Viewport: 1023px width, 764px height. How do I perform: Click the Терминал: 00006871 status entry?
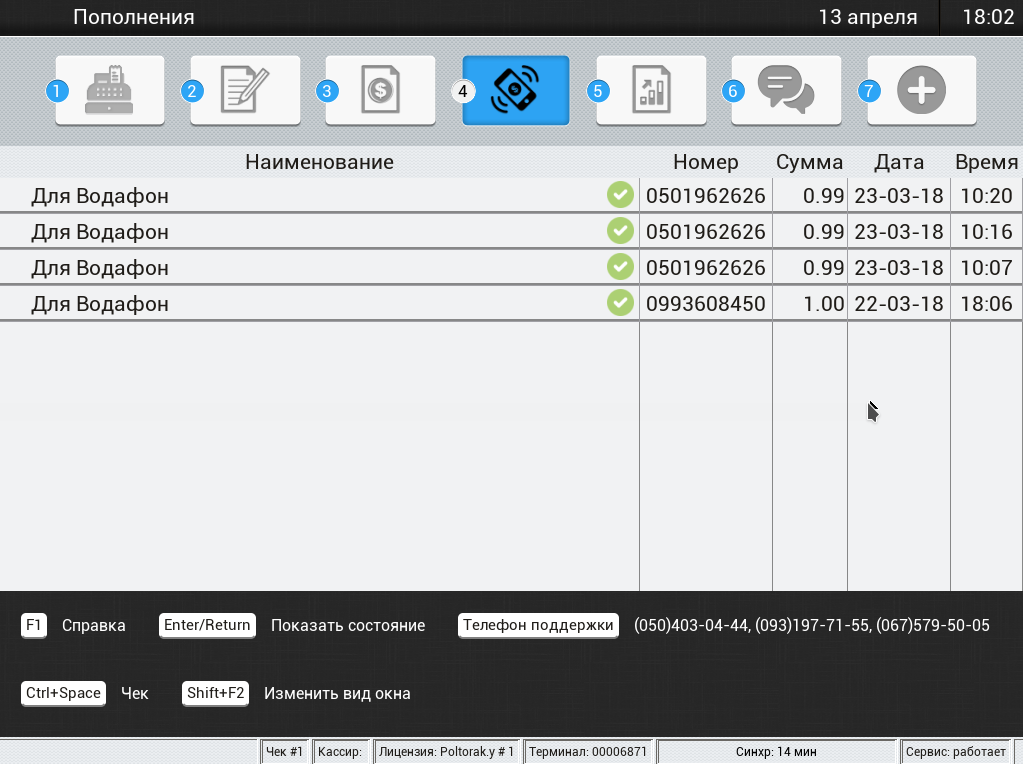588,752
